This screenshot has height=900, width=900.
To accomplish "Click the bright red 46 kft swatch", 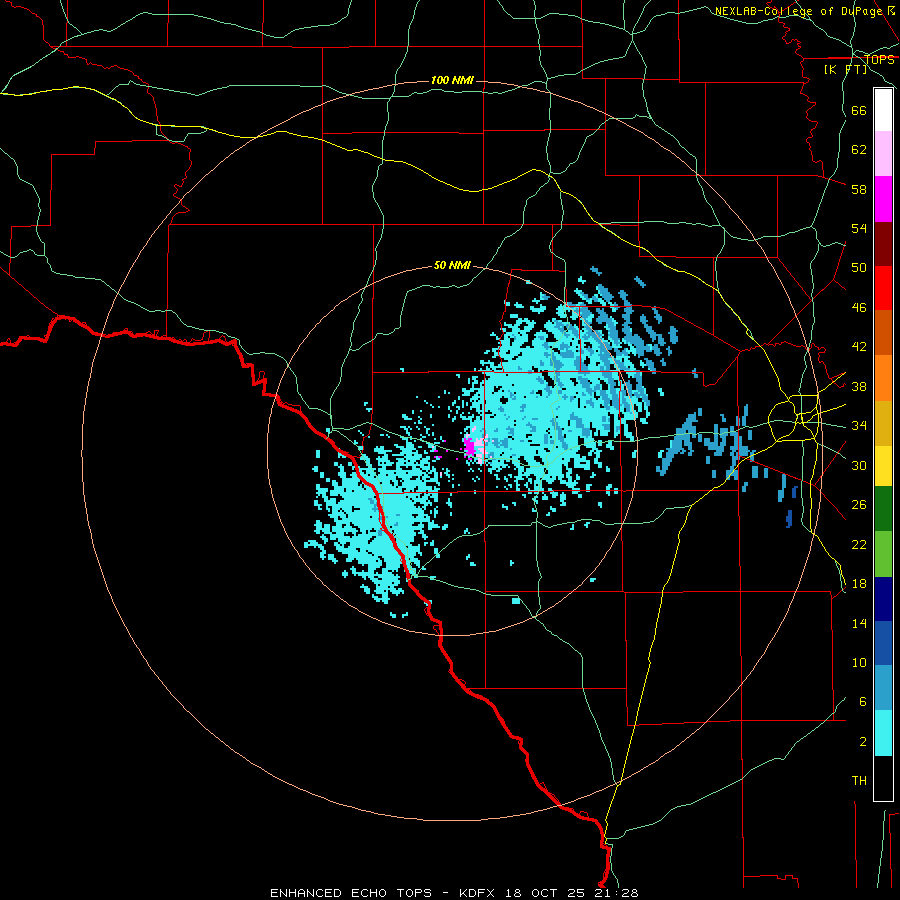I will pyautogui.click(x=883, y=288).
